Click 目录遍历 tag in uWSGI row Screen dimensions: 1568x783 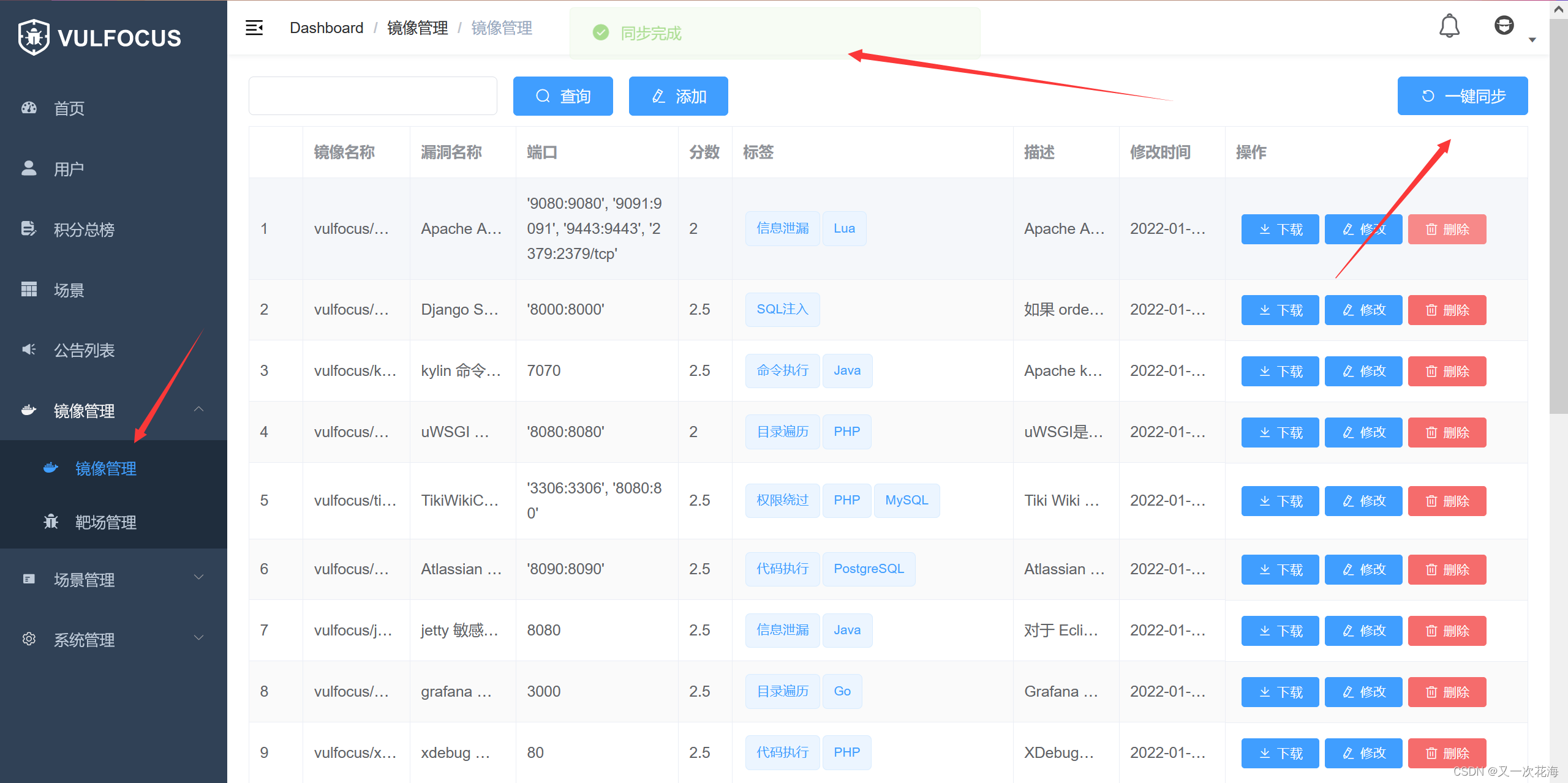point(782,432)
